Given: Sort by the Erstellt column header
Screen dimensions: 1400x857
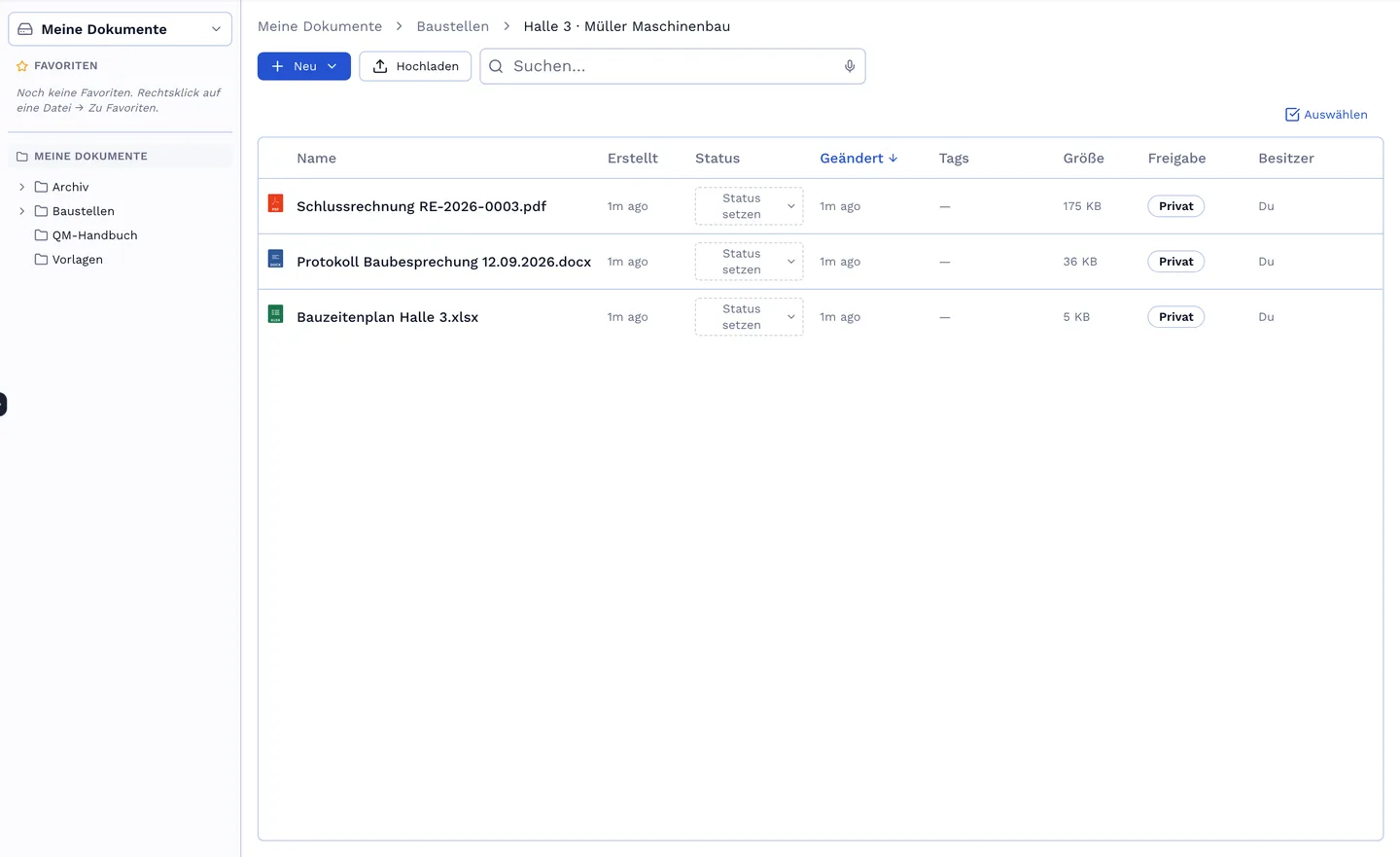Looking at the screenshot, I should coord(633,159).
